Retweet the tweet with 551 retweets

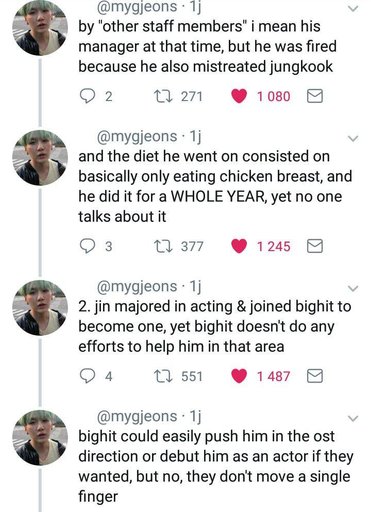[x=163, y=376]
